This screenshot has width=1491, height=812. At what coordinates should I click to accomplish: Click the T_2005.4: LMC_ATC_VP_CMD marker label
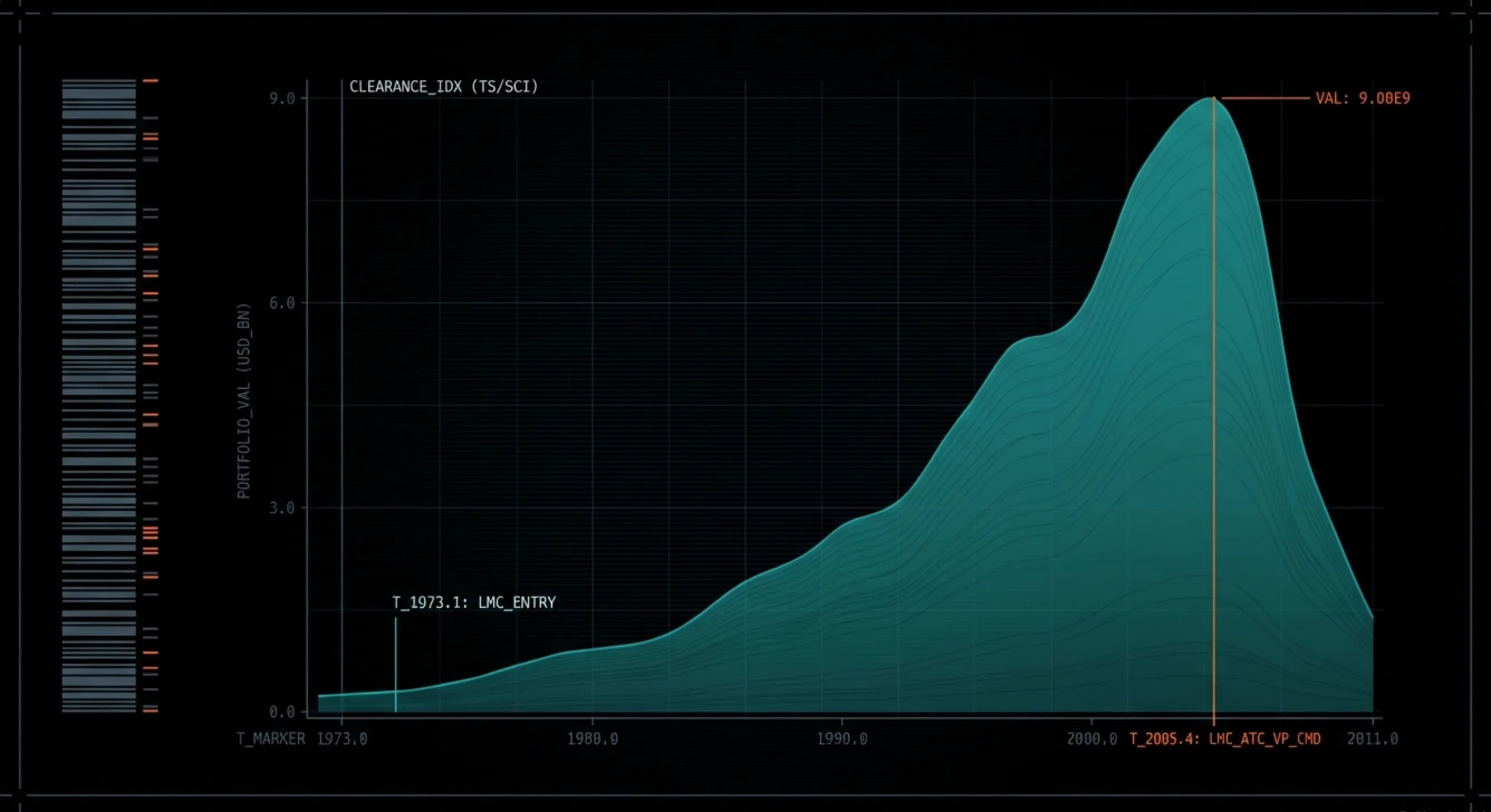click(x=1225, y=739)
